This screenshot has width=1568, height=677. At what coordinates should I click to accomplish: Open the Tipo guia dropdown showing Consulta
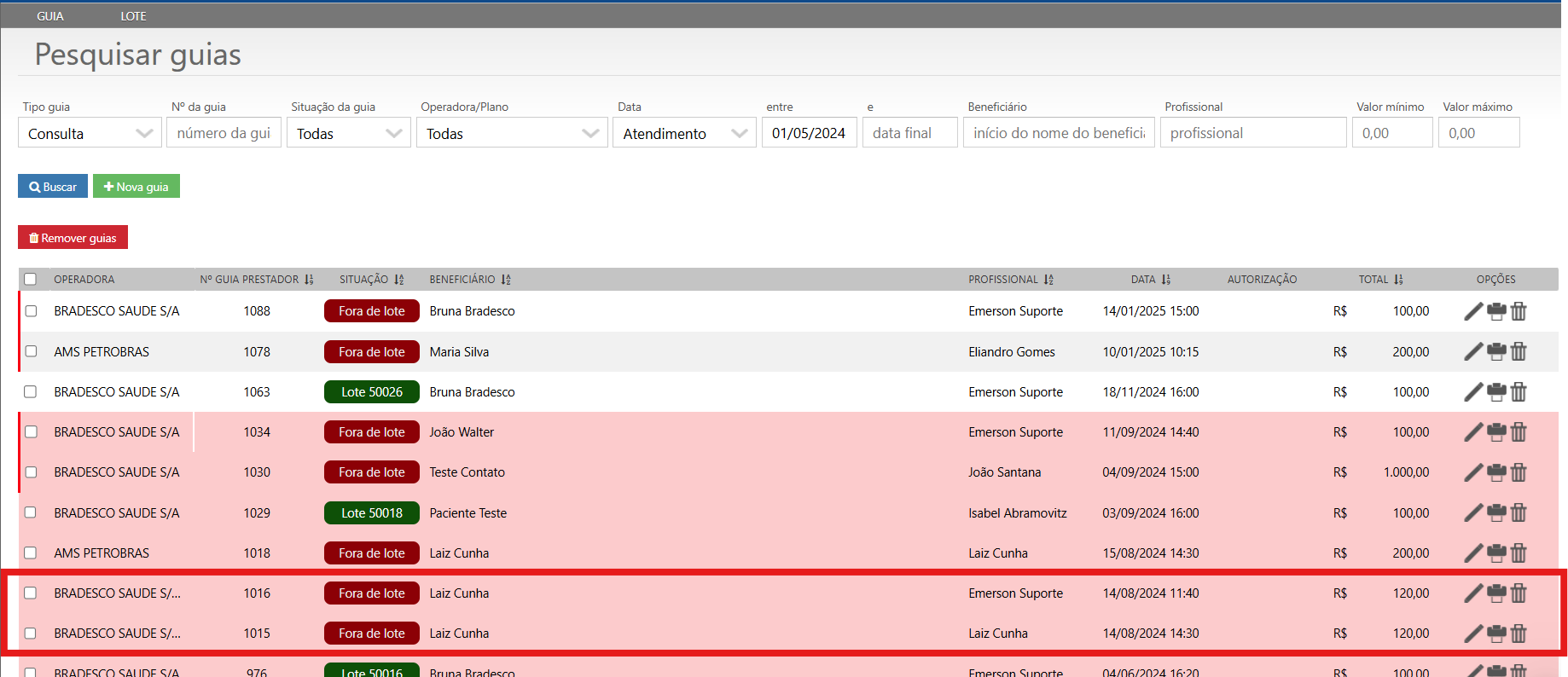(x=90, y=133)
